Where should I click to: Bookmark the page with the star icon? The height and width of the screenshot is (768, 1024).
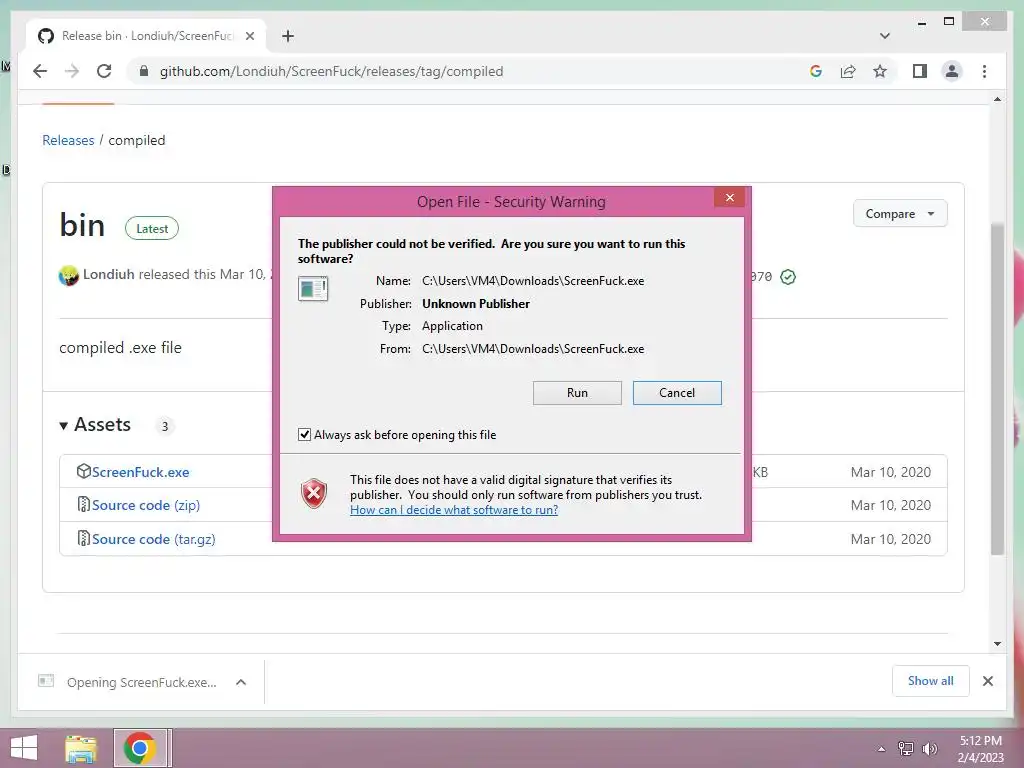pyautogui.click(x=880, y=71)
